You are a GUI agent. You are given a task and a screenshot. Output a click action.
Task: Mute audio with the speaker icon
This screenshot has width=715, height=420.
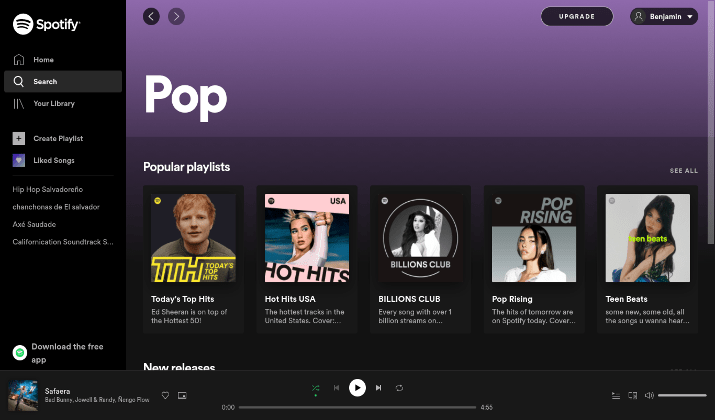(x=649, y=395)
